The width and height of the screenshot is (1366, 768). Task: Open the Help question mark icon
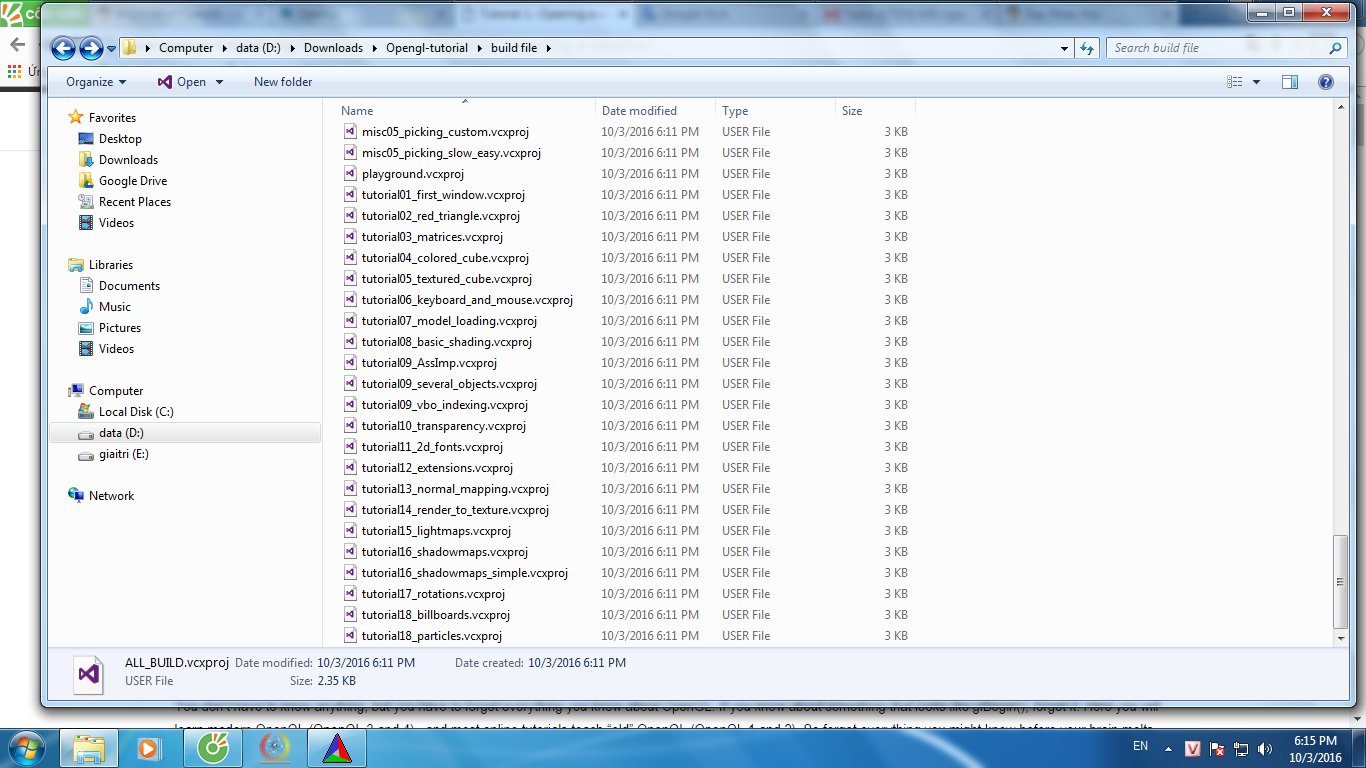coord(1325,82)
